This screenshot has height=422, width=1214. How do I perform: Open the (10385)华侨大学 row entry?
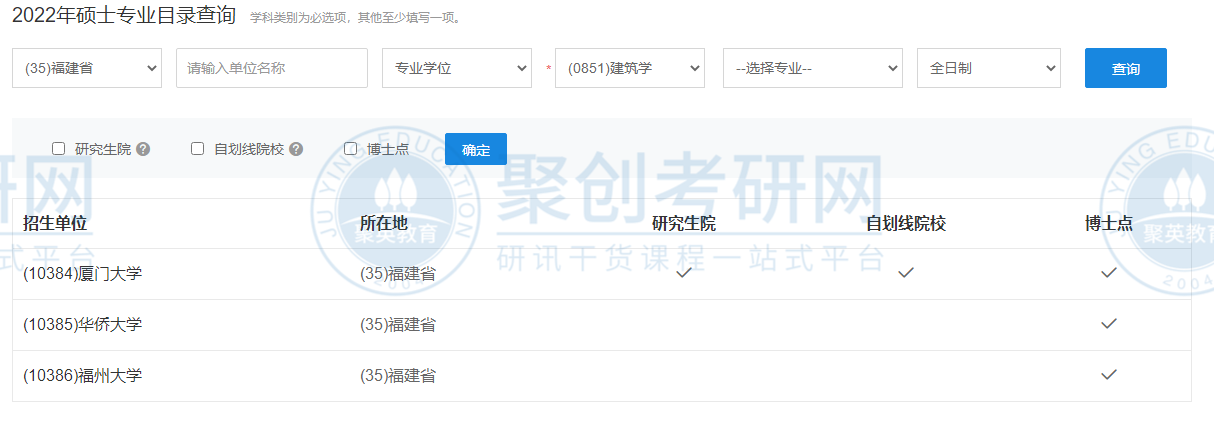(83, 324)
